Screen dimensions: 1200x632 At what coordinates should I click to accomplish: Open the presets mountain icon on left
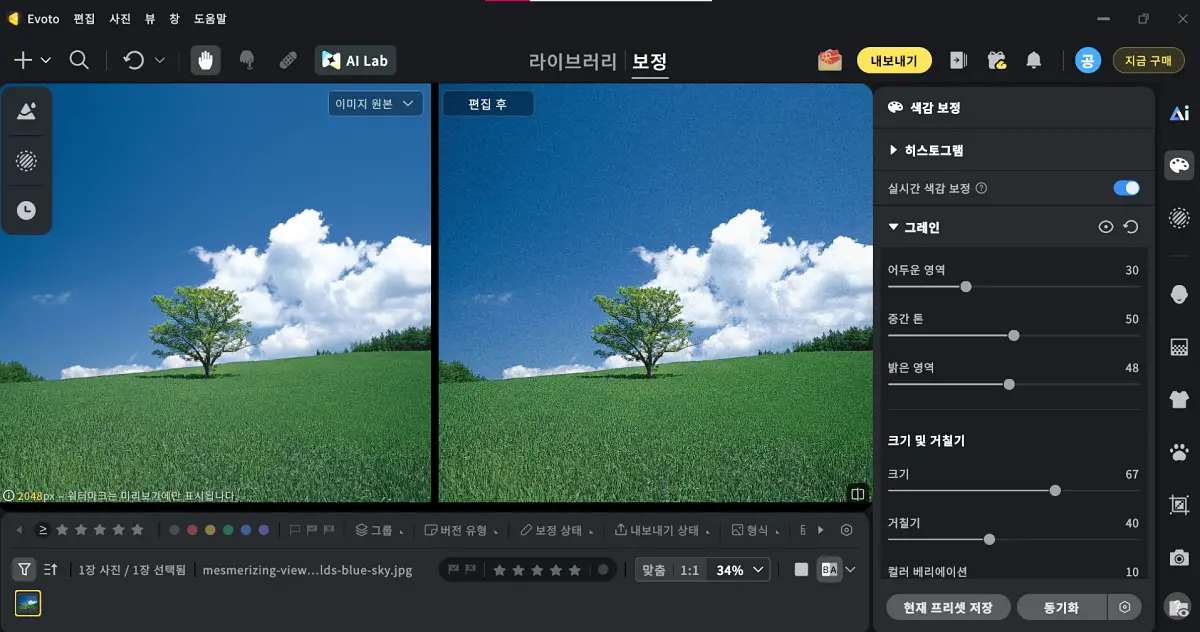(27, 111)
